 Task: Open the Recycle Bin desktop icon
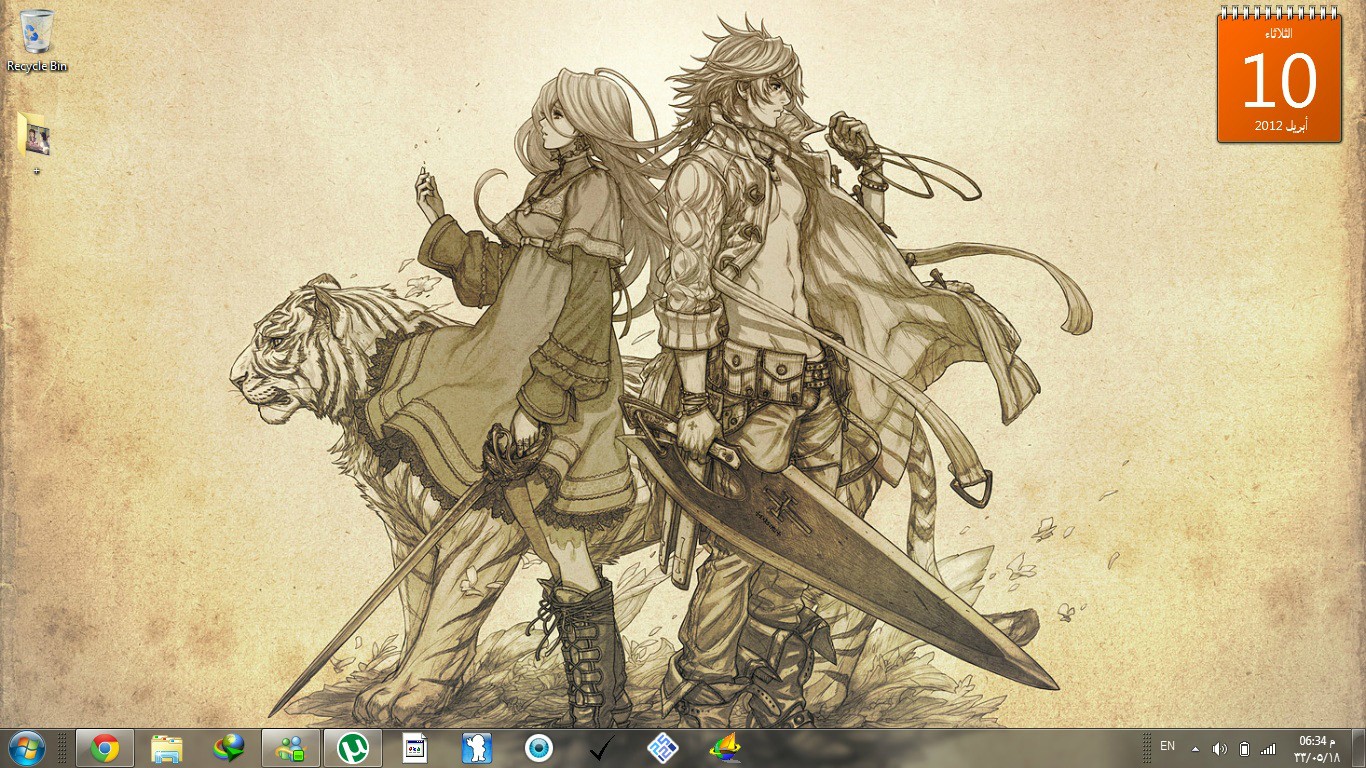pyautogui.click(x=37, y=40)
